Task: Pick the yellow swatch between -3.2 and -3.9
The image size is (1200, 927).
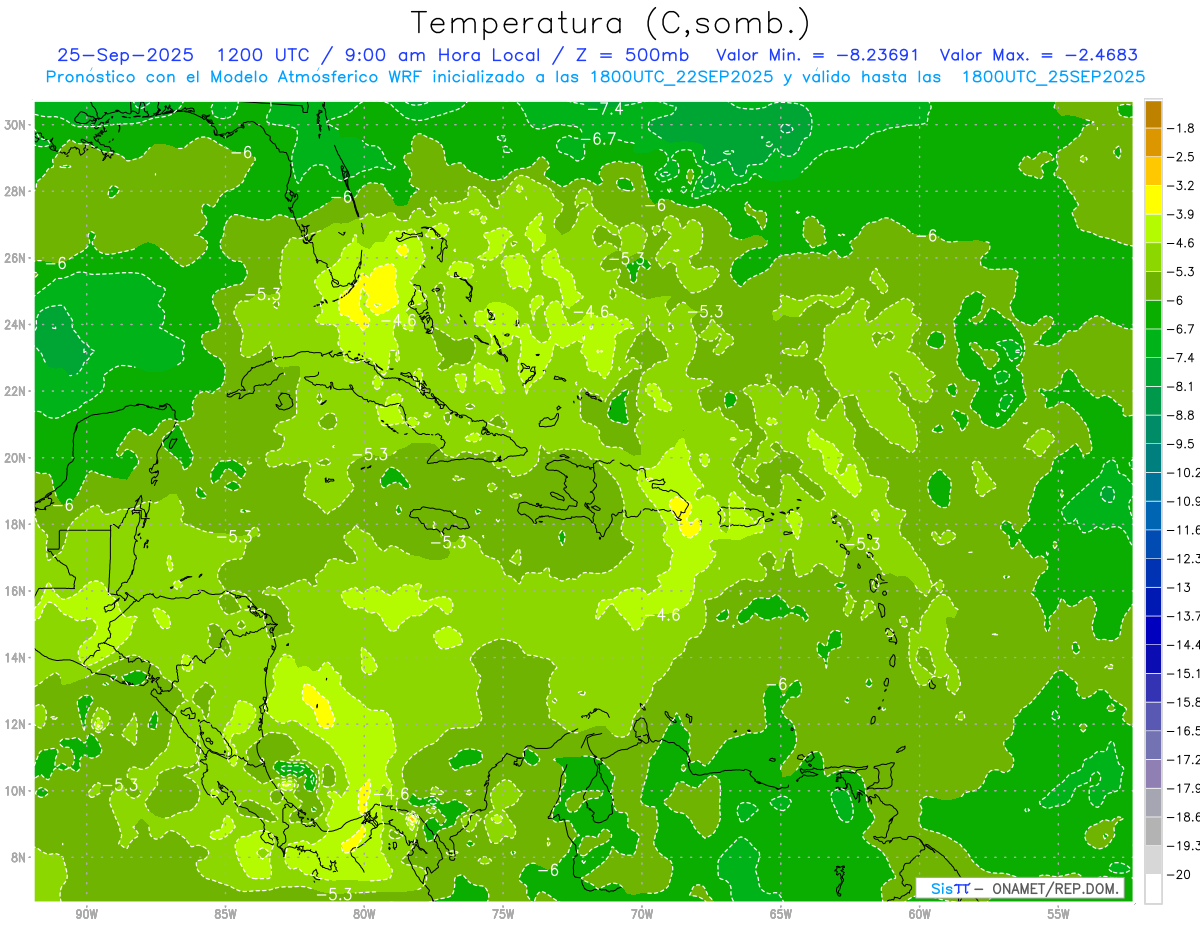Action: click(x=1153, y=199)
